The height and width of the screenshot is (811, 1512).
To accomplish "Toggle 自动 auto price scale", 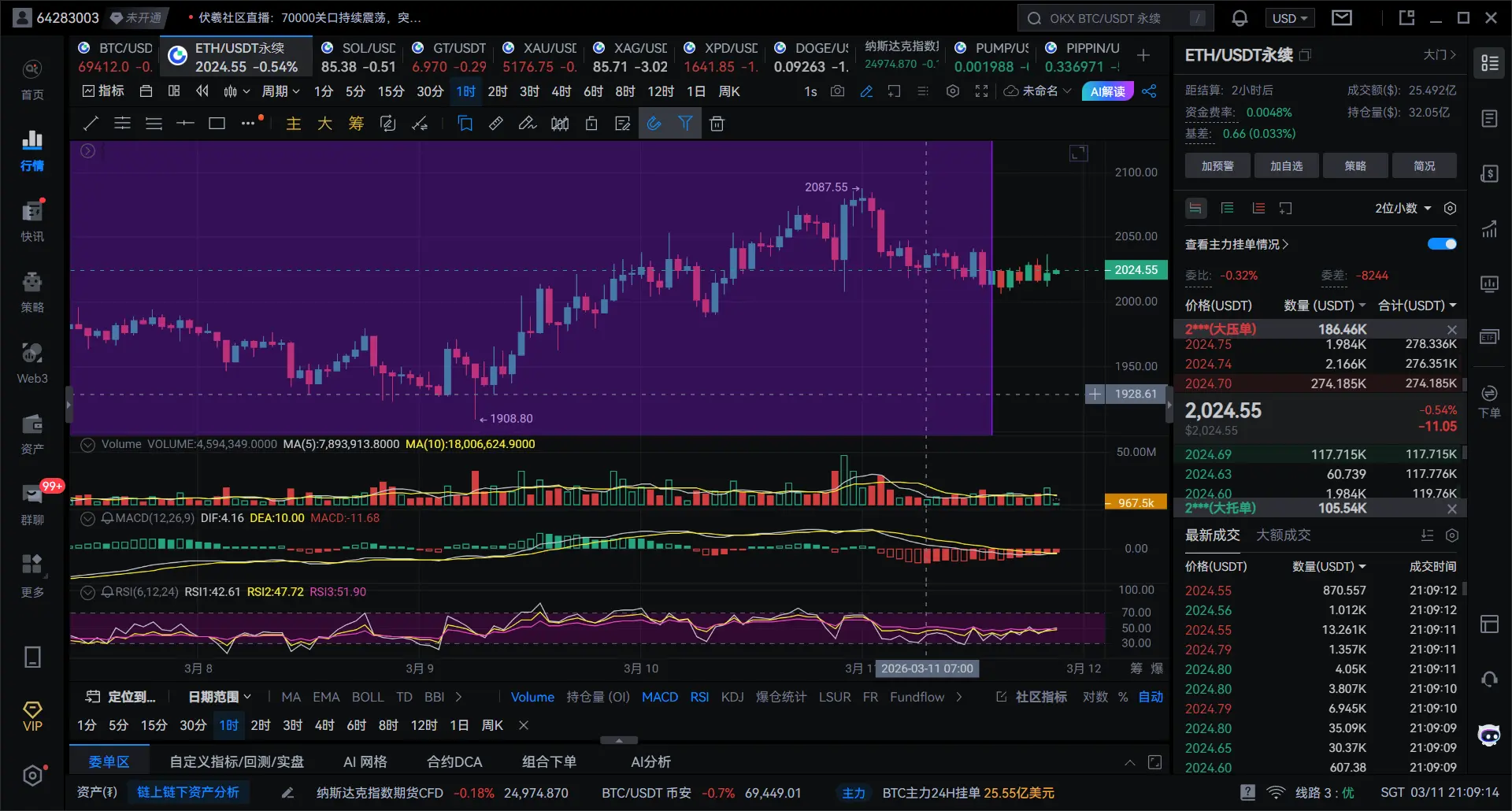I will click(x=1151, y=697).
